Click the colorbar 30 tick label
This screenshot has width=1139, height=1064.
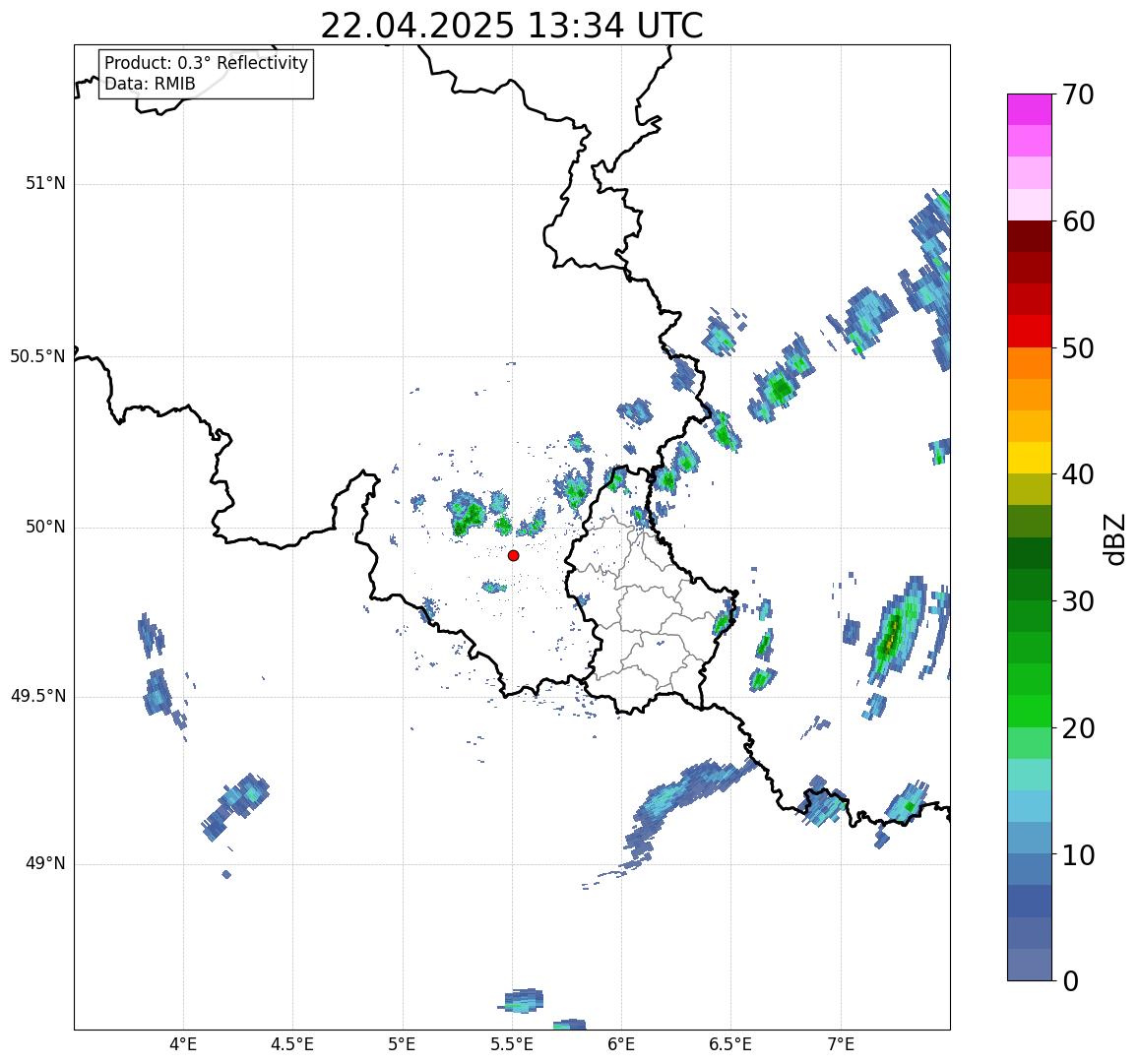[x=1078, y=600]
